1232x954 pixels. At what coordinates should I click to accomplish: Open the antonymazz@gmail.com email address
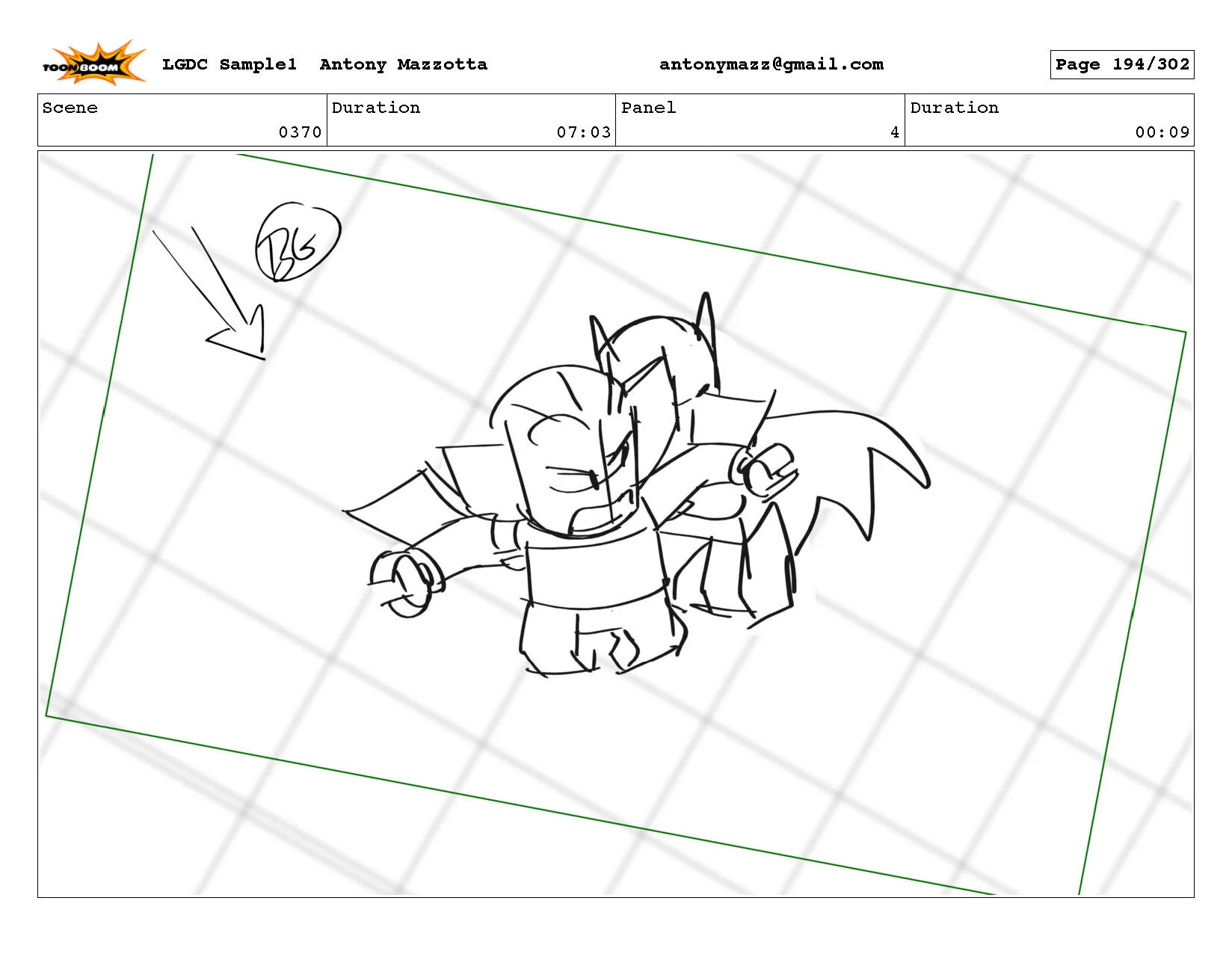pos(771,64)
